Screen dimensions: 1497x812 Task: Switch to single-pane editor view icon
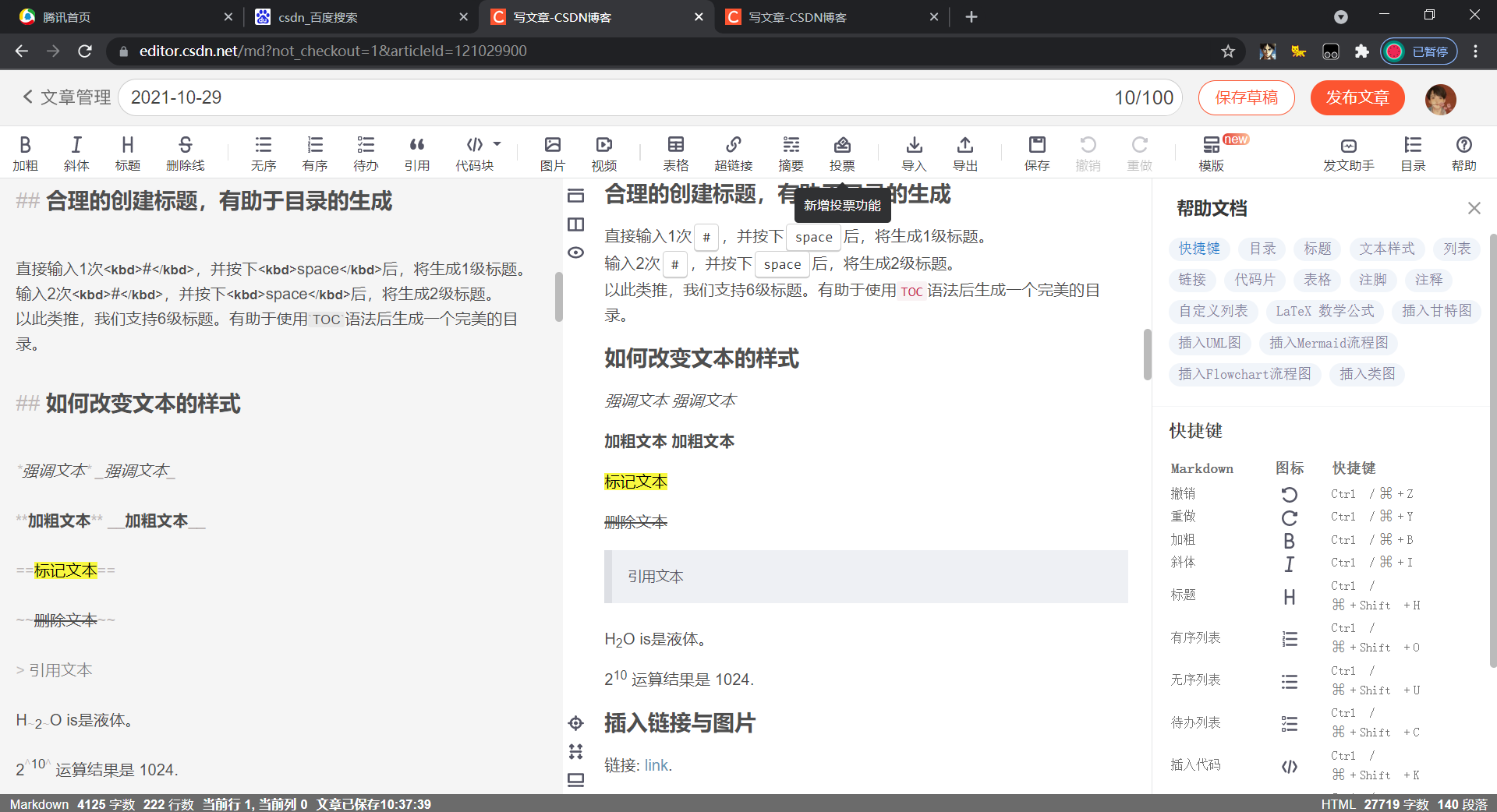(575, 196)
